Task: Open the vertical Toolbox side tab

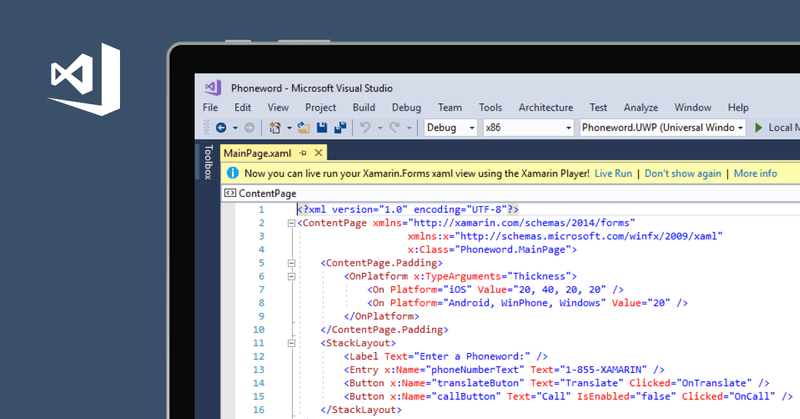Action: [x=208, y=162]
